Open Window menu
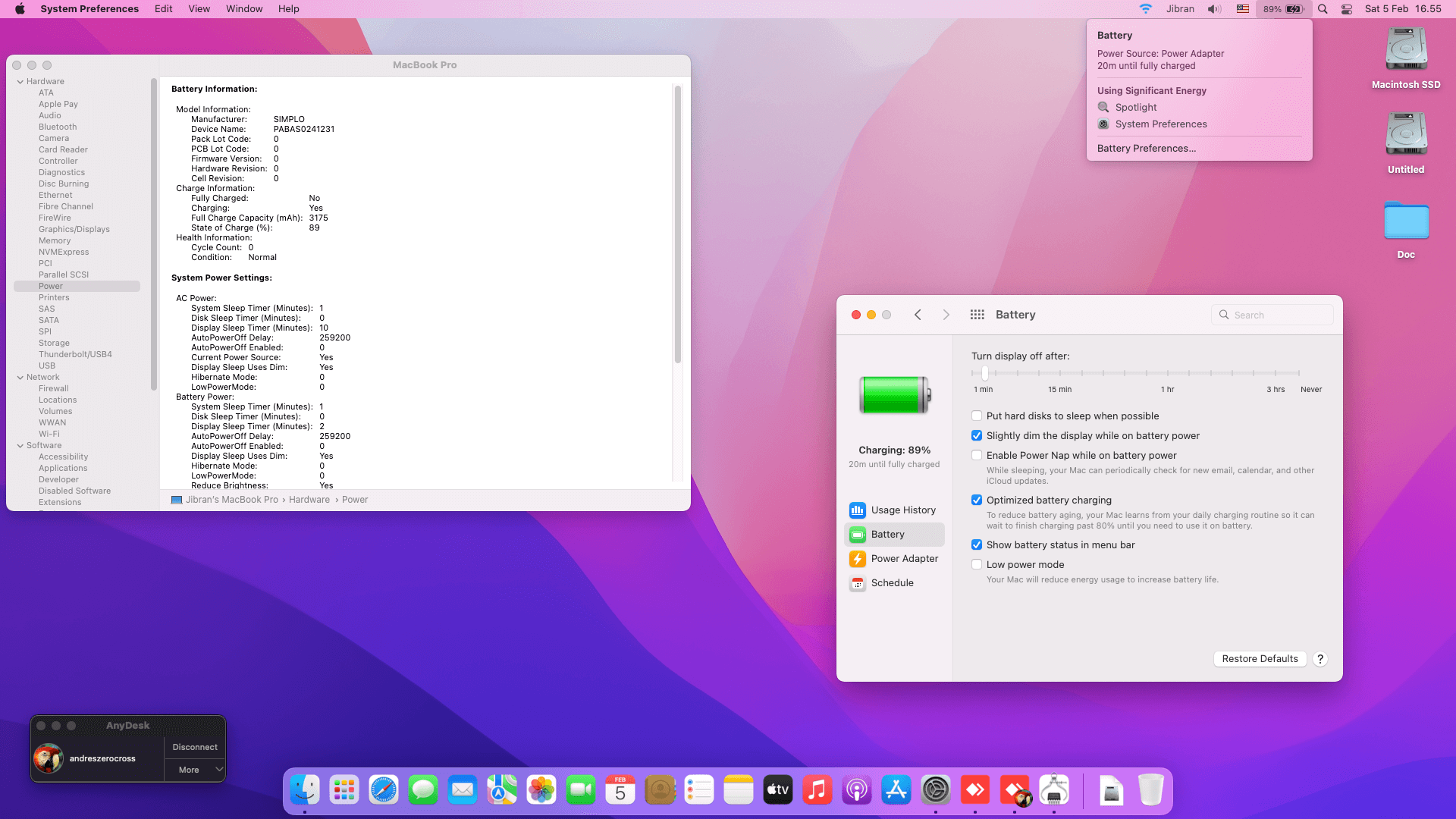Viewport: 1456px width, 819px height. [244, 9]
